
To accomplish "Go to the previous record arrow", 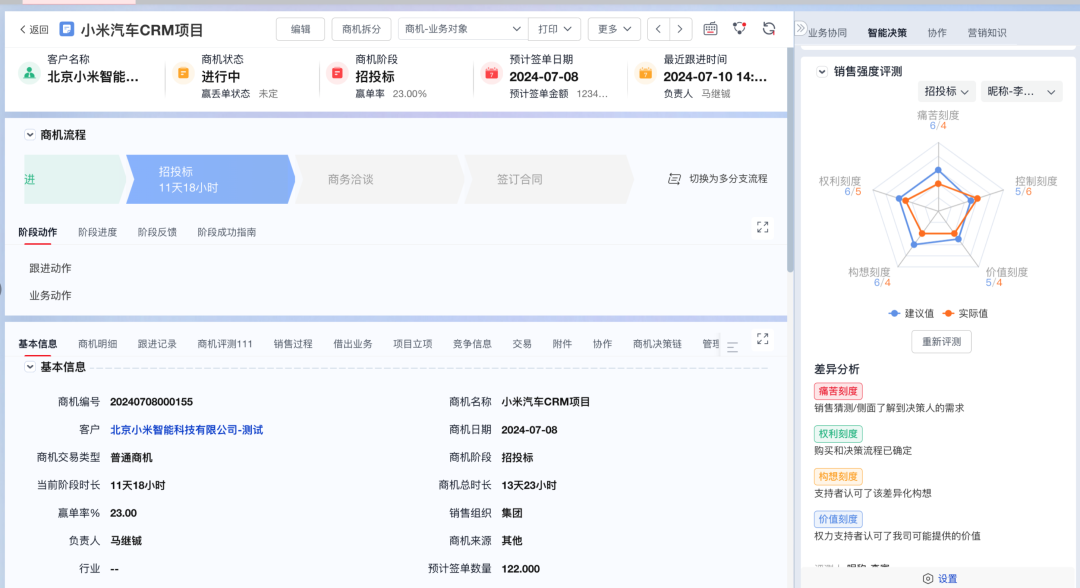I will pos(658,29).
